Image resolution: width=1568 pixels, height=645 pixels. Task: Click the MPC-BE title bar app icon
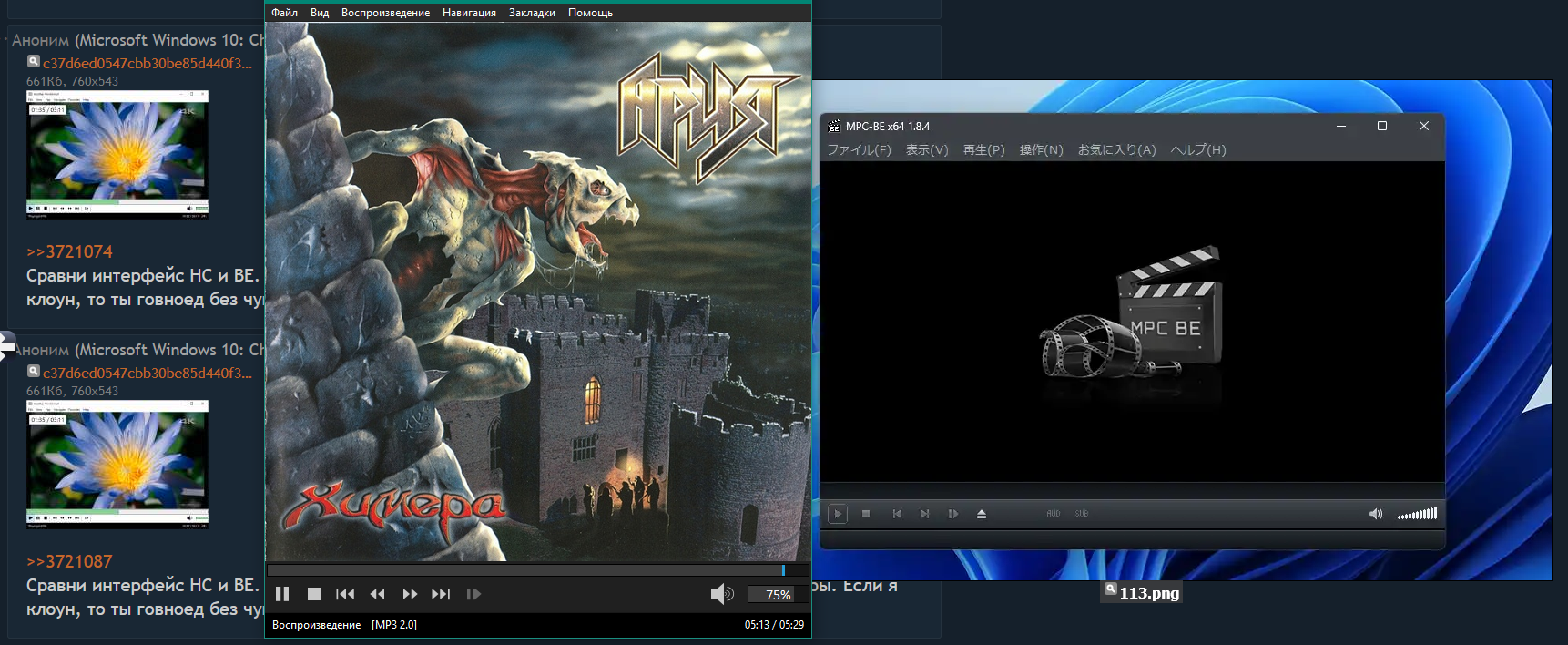[834, 127]
